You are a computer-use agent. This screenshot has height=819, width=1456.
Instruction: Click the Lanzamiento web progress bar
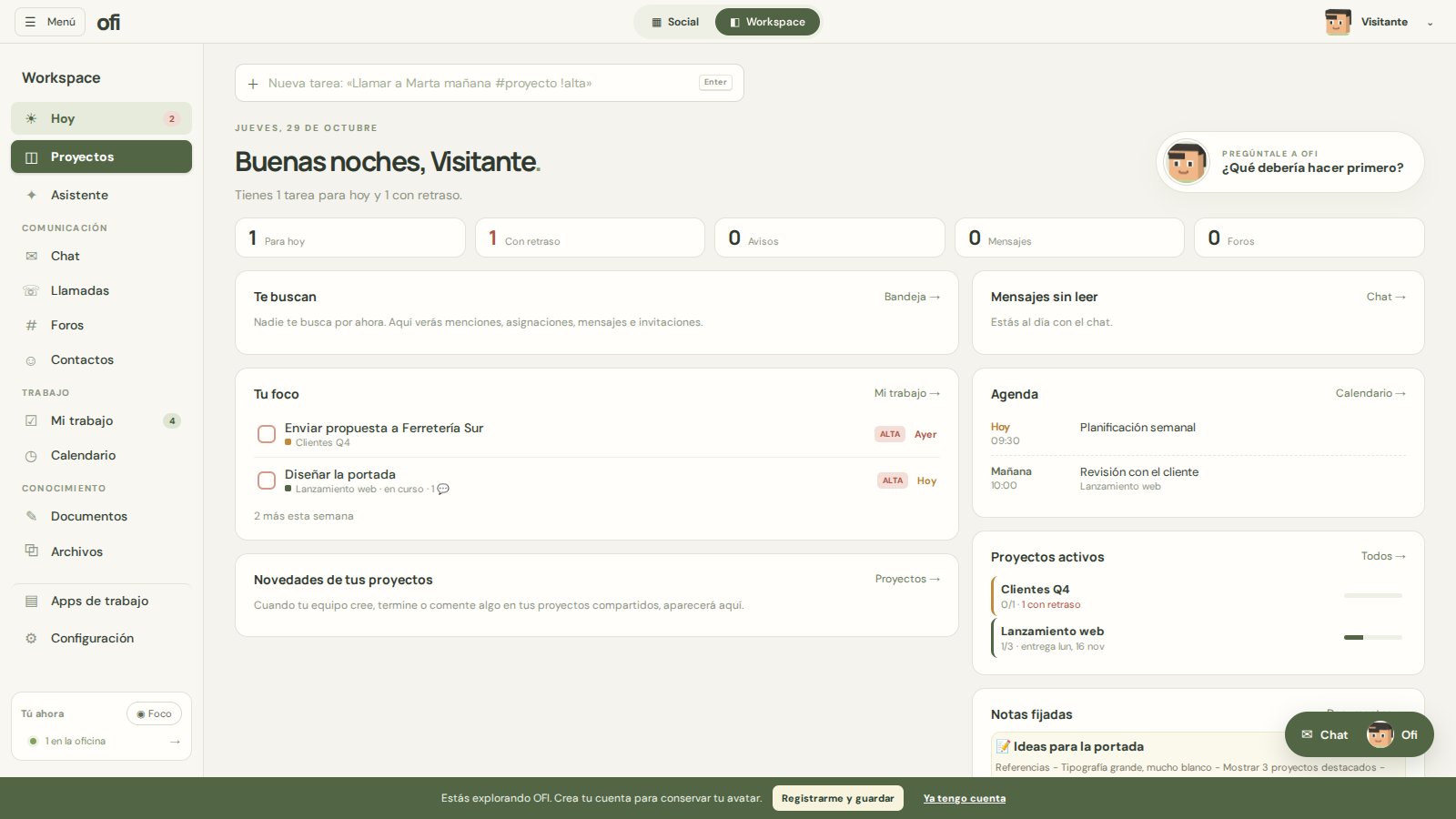pos(1373,637)
